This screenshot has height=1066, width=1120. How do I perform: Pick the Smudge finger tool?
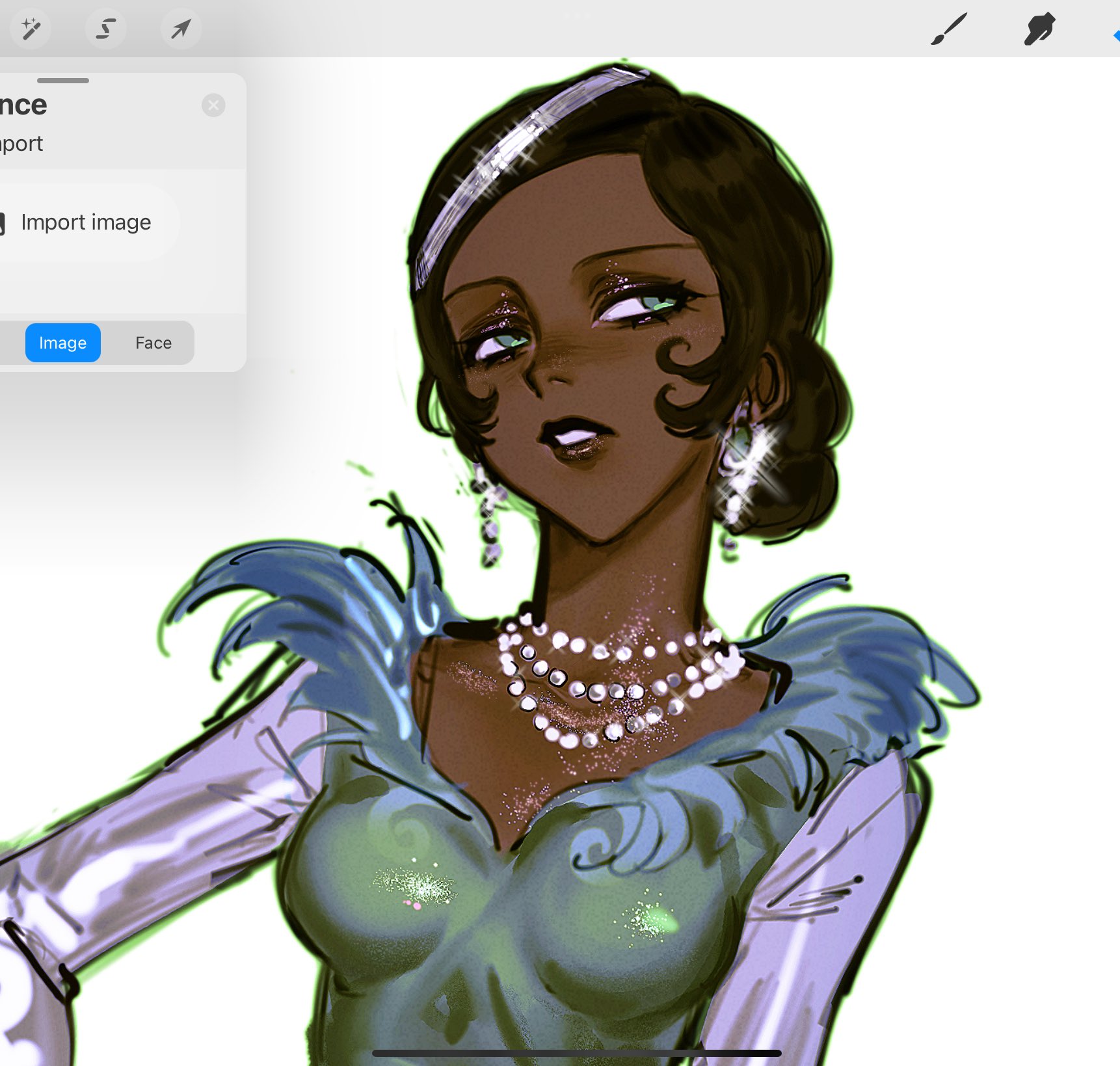[x=1039, y=29]
